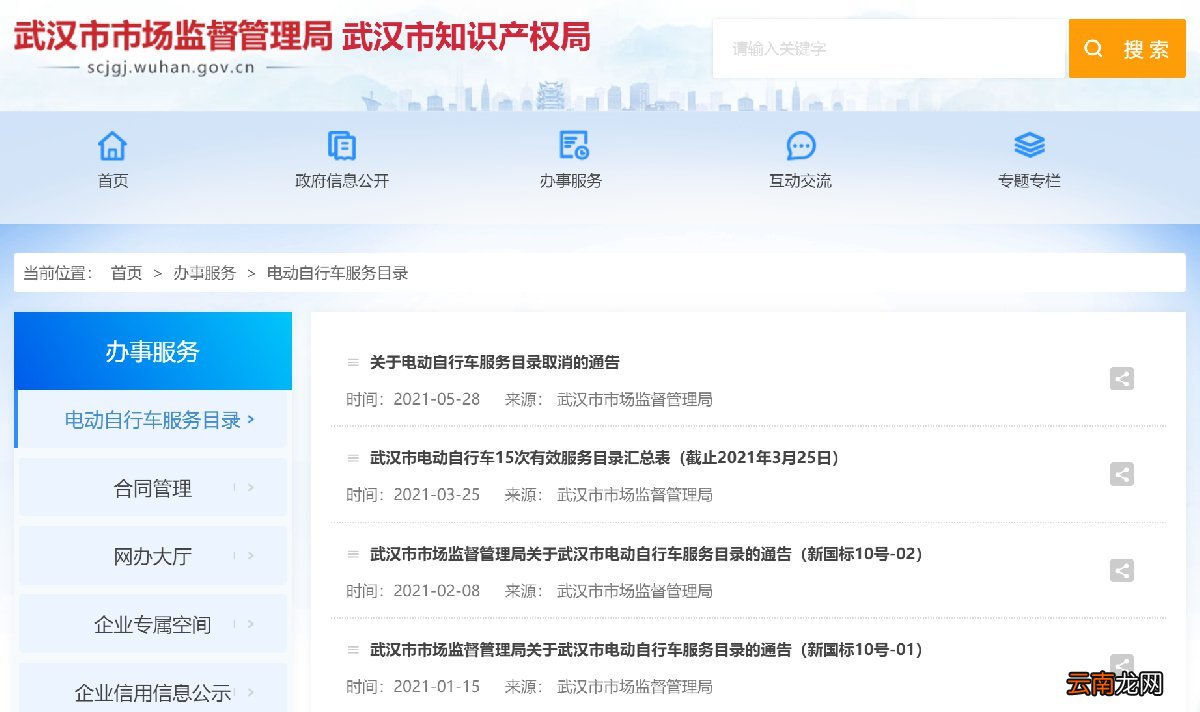
Task: Click list icon before 关于电动自行车服务目录取消的通告
Action: pos(353,362)
